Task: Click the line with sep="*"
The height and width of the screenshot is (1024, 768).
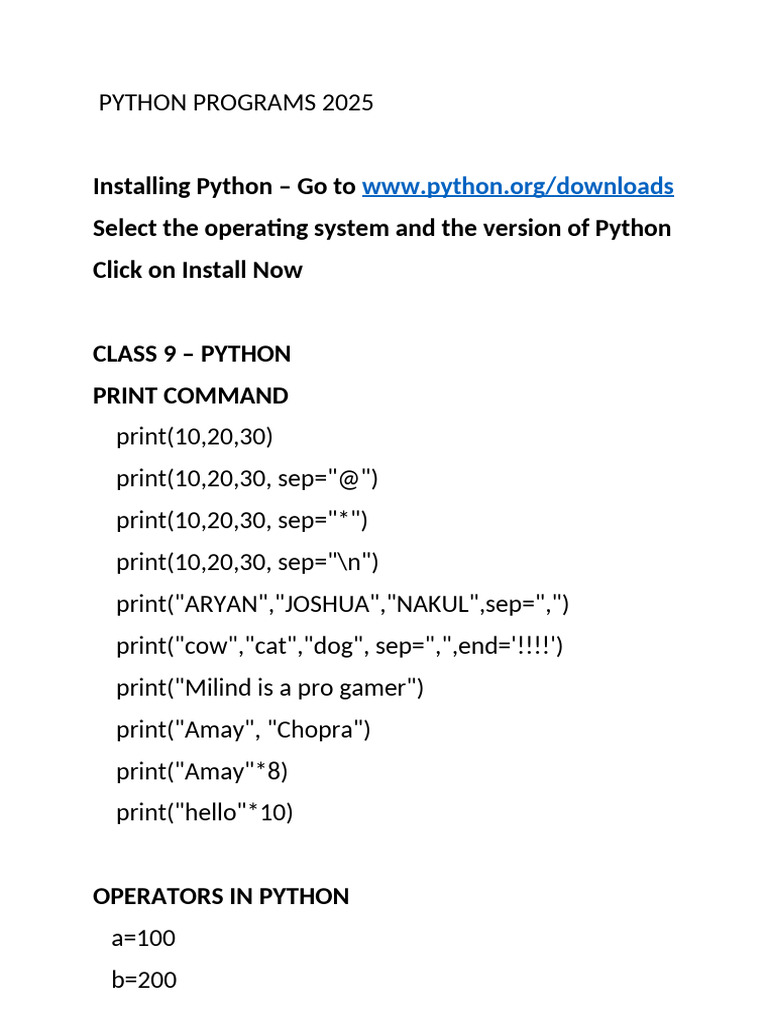Action: (242, 520)
